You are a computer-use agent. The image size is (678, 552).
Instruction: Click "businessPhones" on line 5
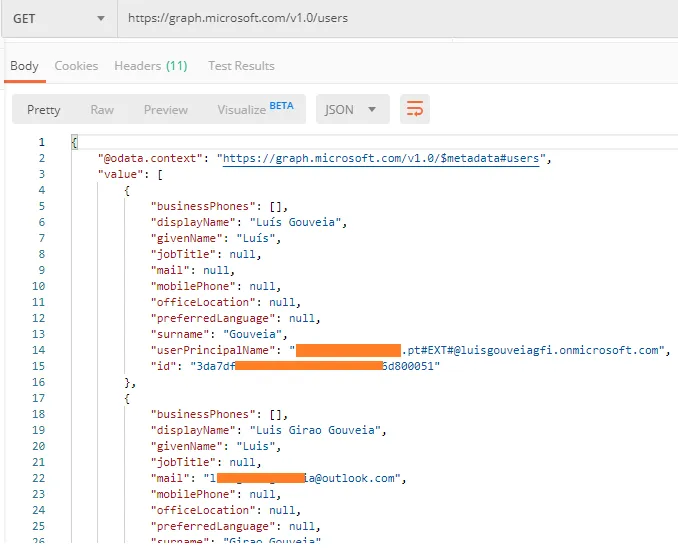pyautogui.click(x=206, y=206)
